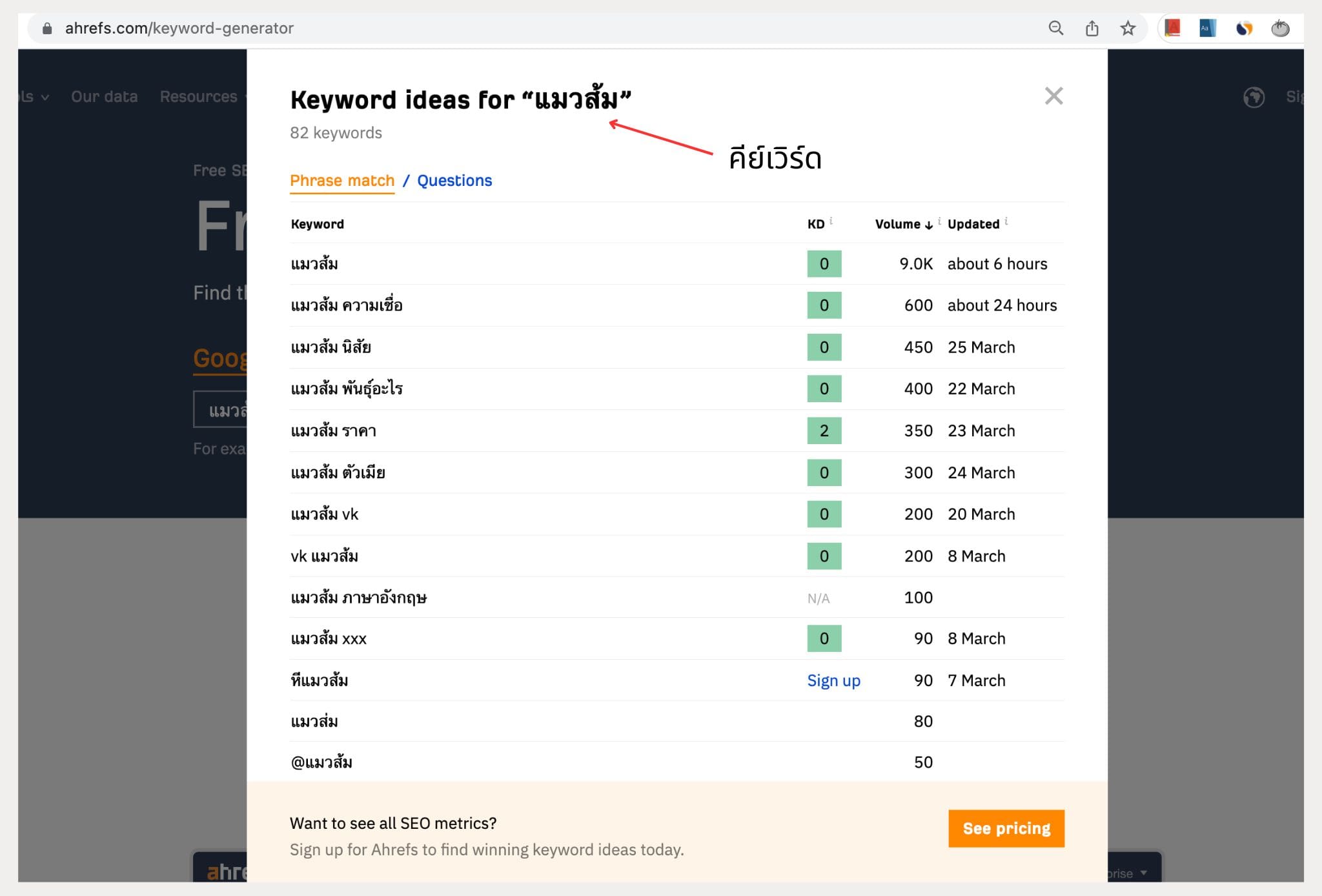Image resolution: width=1322 pixels, height=896 pixels.
Task: Click the Updated column header
Action: (973, 224)
